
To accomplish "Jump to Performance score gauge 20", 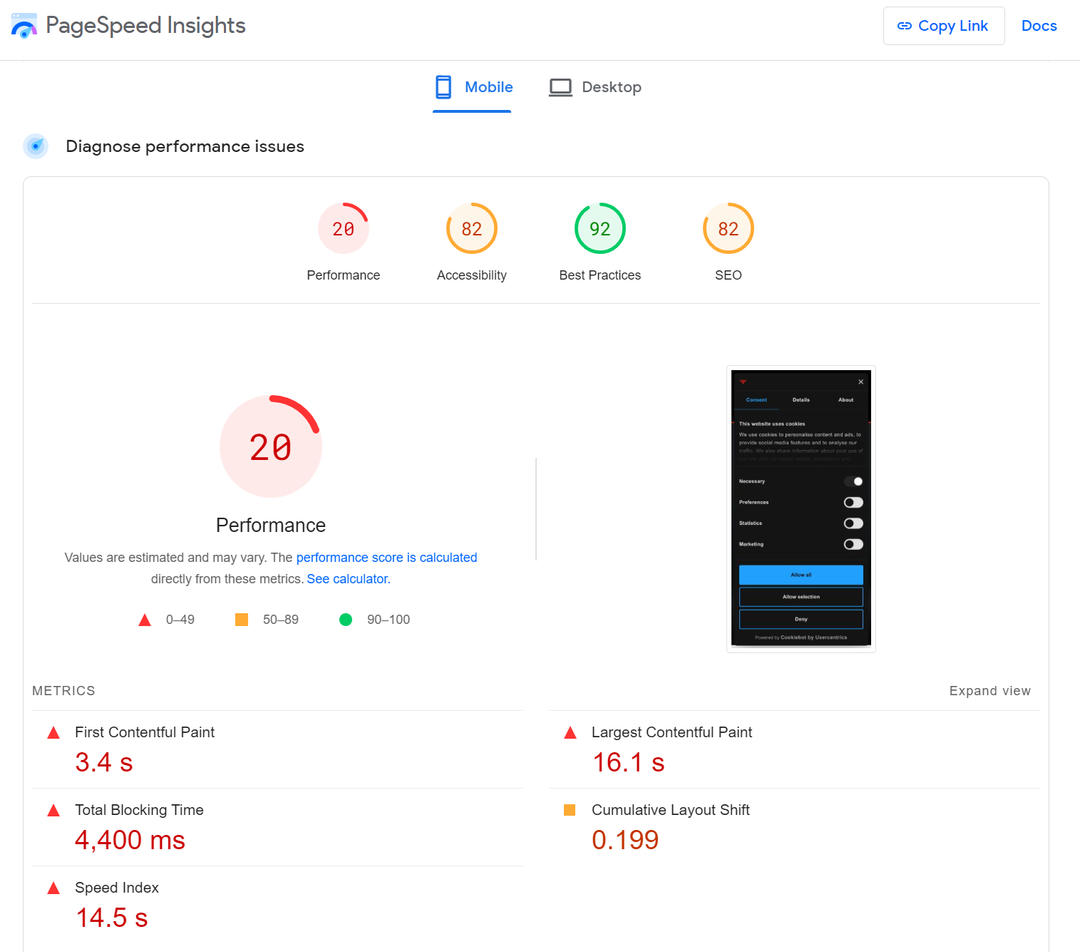I will coord(344,228).
